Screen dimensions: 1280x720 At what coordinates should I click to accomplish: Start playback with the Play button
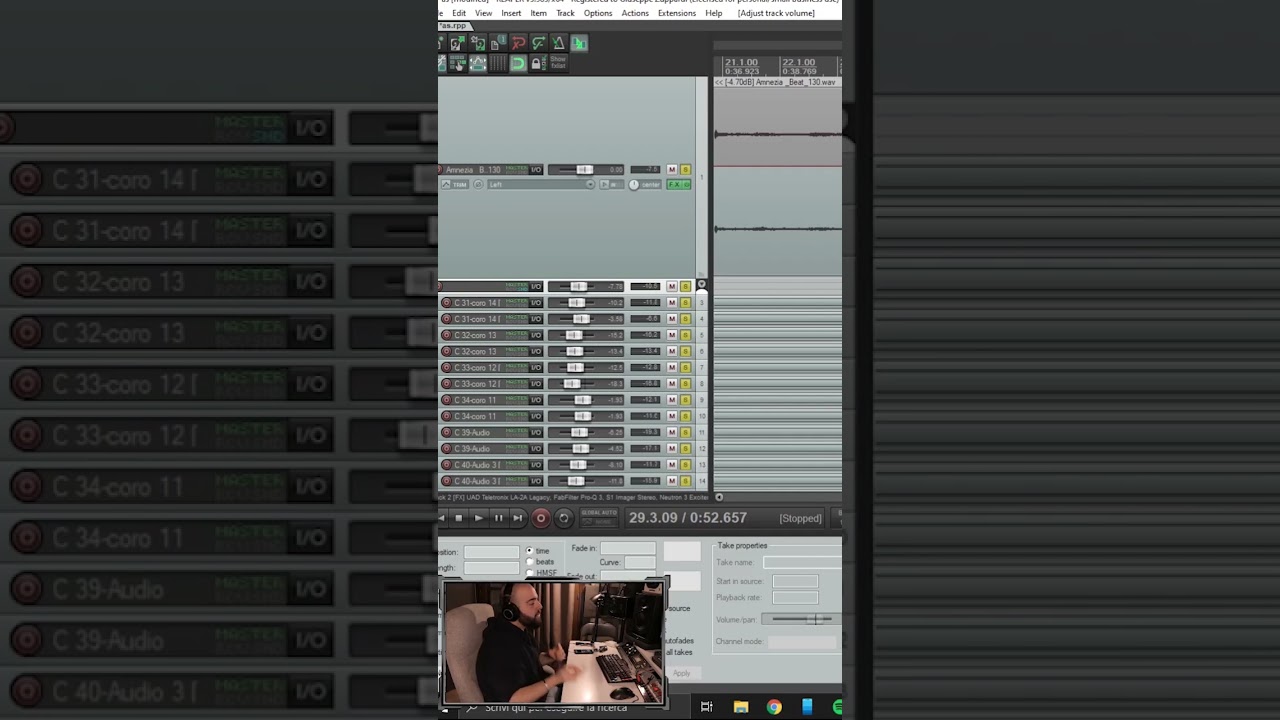coord(478,518)
